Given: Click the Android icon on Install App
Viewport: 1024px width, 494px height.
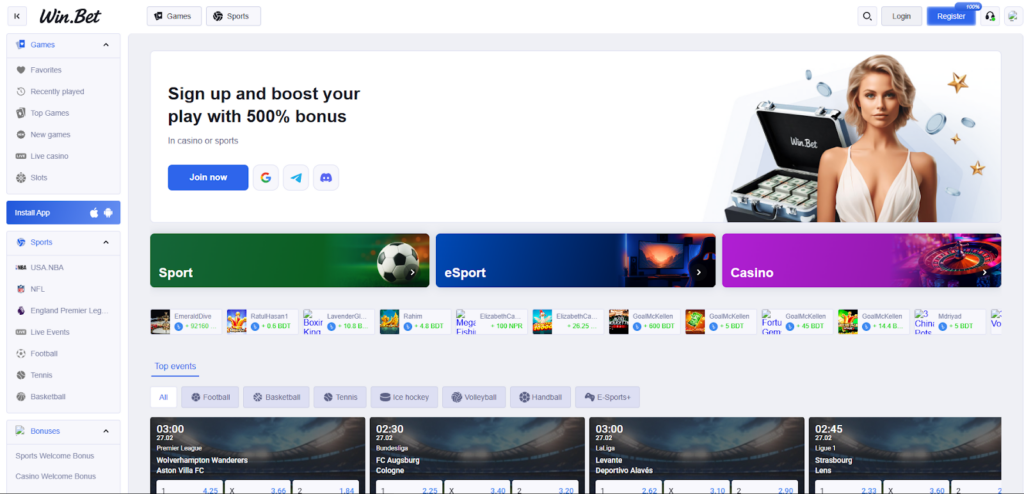Looking at the screenshot, I should (108, 213).
